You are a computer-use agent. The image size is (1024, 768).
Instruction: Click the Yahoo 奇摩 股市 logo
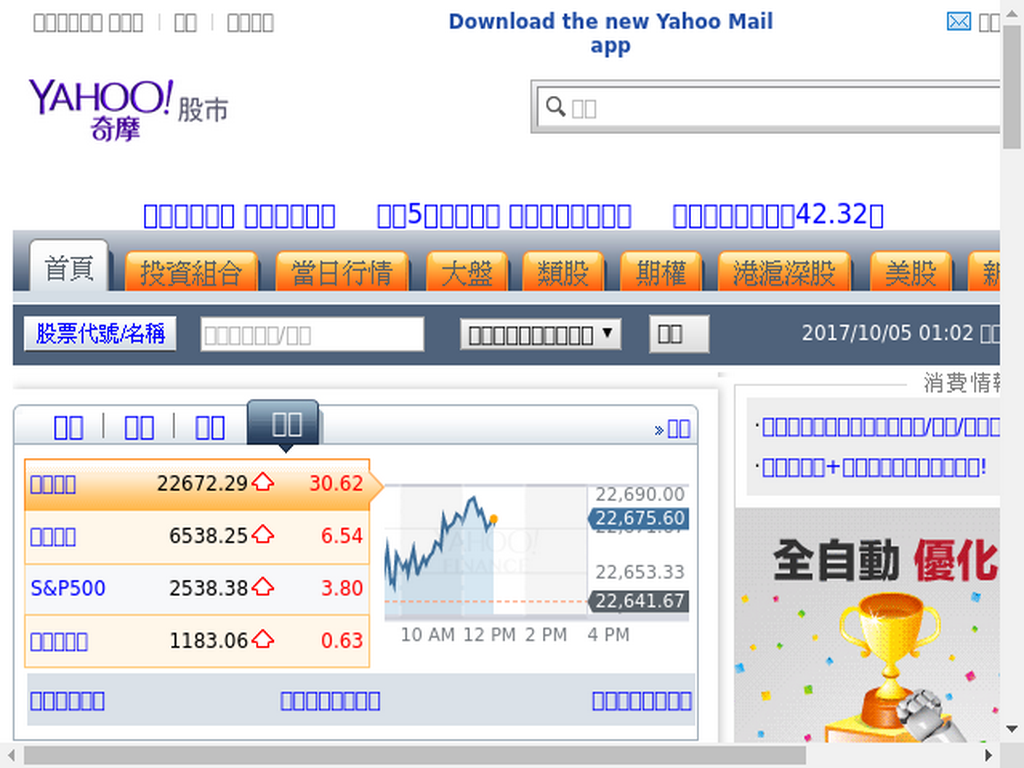pos(128,109)
